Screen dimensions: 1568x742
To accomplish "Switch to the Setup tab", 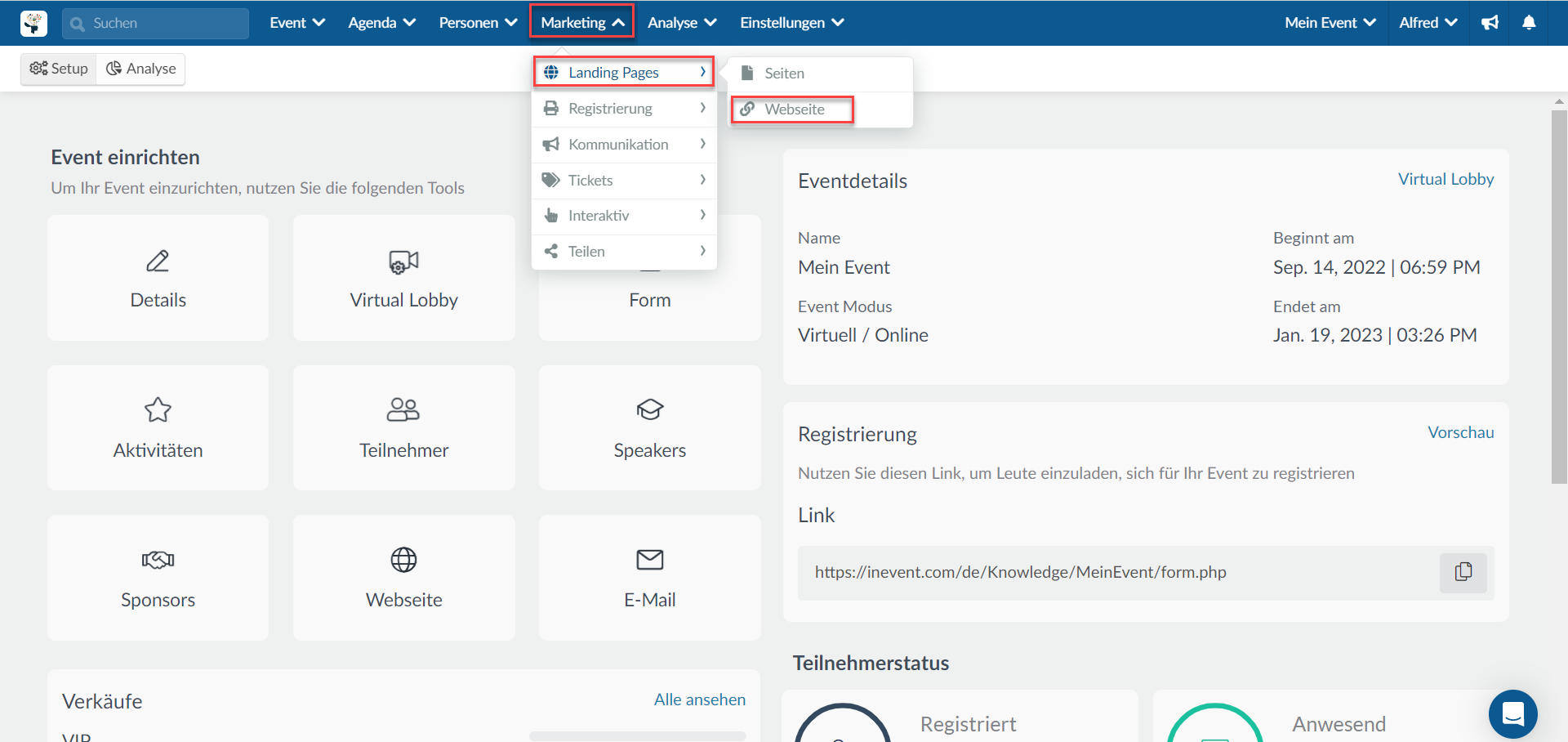I will pyautogui.click(x=59, y=69).
